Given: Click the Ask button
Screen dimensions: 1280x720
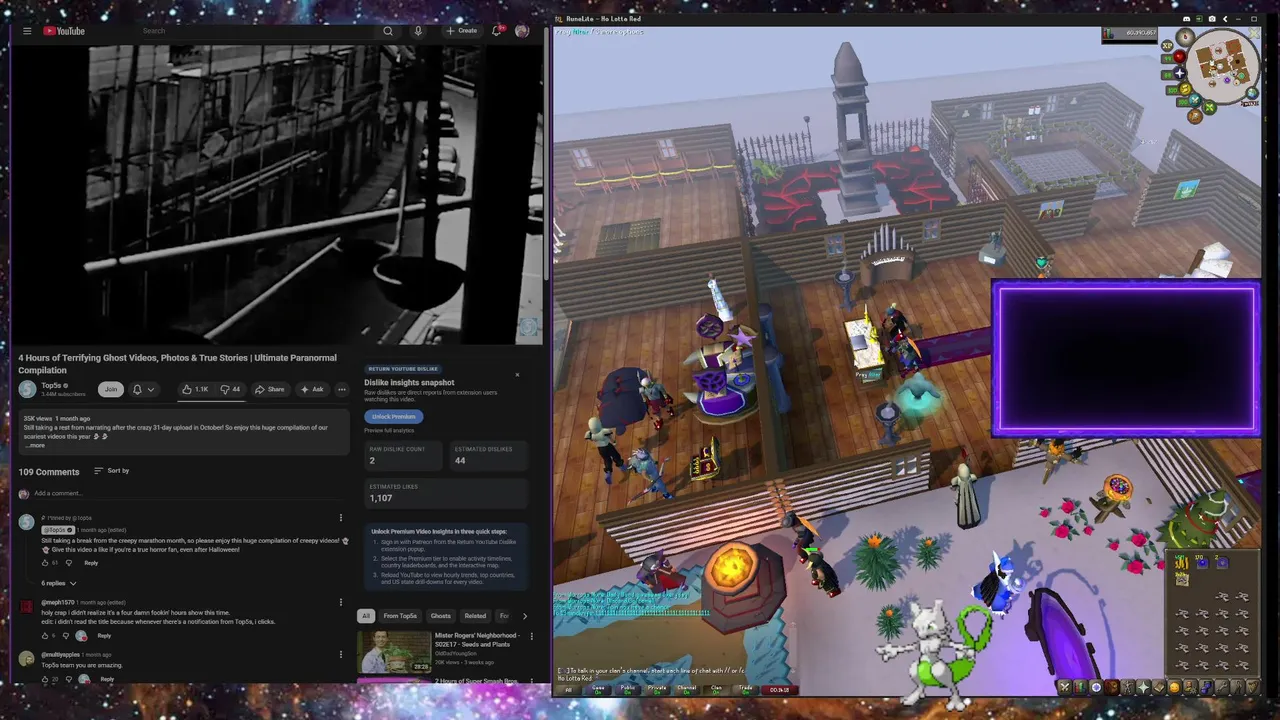Looking at the screenshot, I should (312, 389).
